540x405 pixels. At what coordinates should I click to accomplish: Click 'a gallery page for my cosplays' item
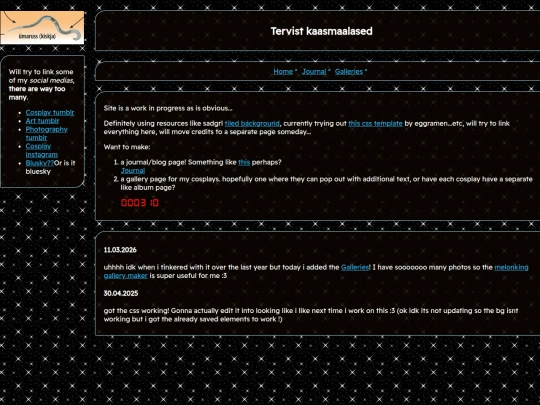[x=326, y=183]
